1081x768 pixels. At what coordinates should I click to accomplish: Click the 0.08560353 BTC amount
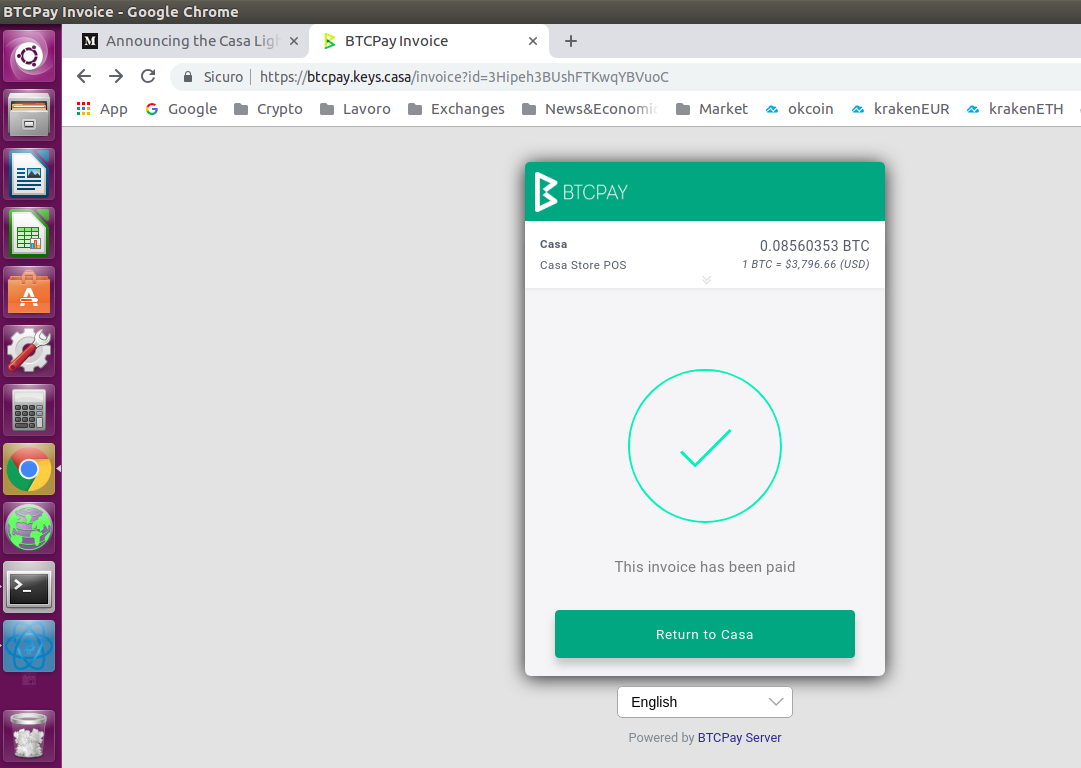pyautogui.click(x=814, y=246)
